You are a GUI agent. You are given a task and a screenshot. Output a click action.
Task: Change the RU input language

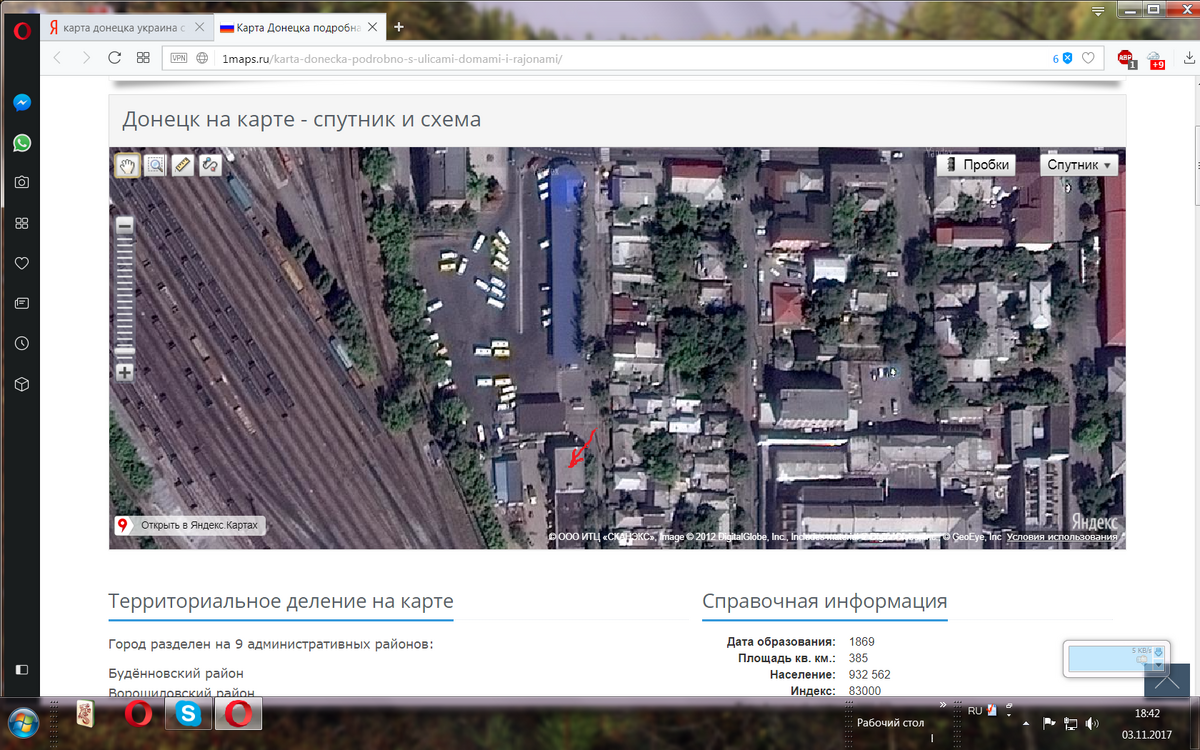click(x=975, y=711)
